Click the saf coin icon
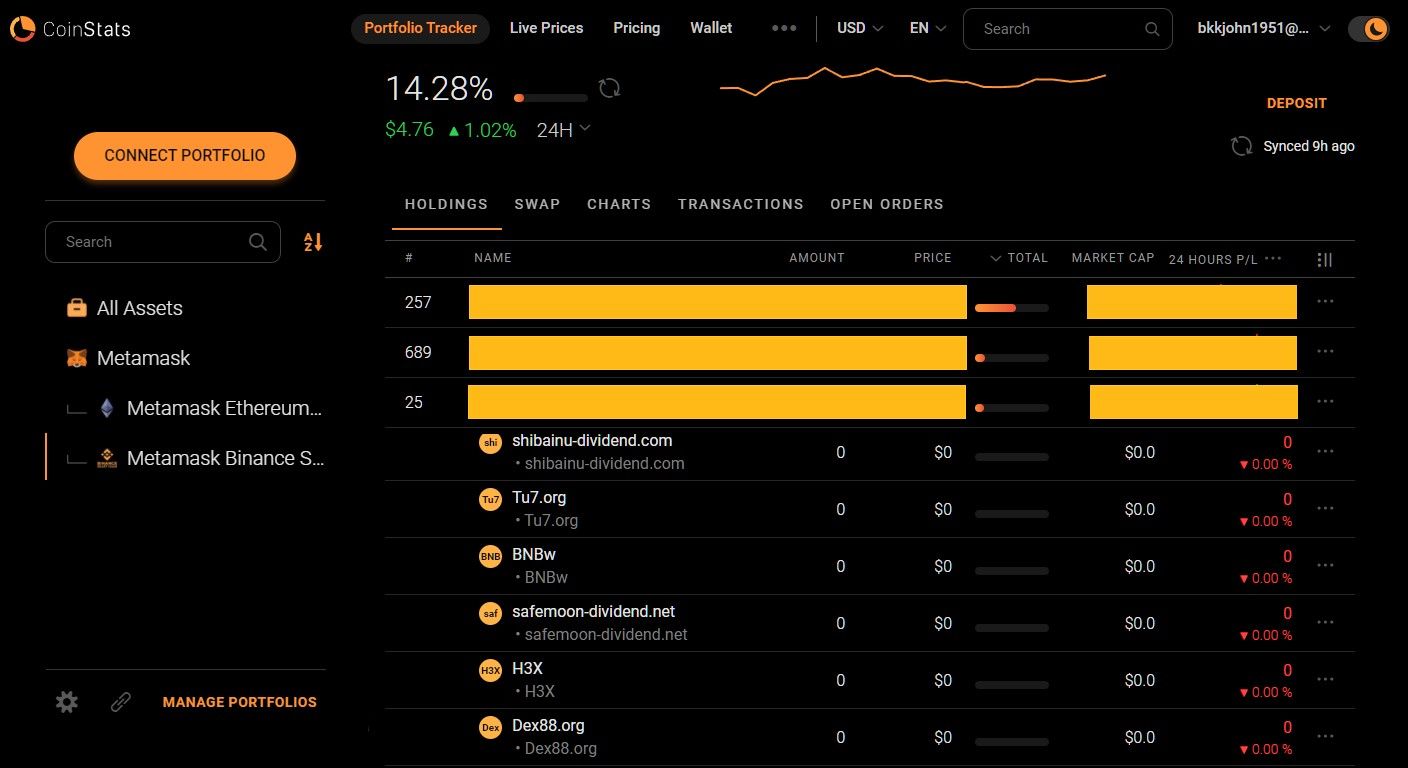Viewport: 1408px width, 768px height. coord(490,614)
